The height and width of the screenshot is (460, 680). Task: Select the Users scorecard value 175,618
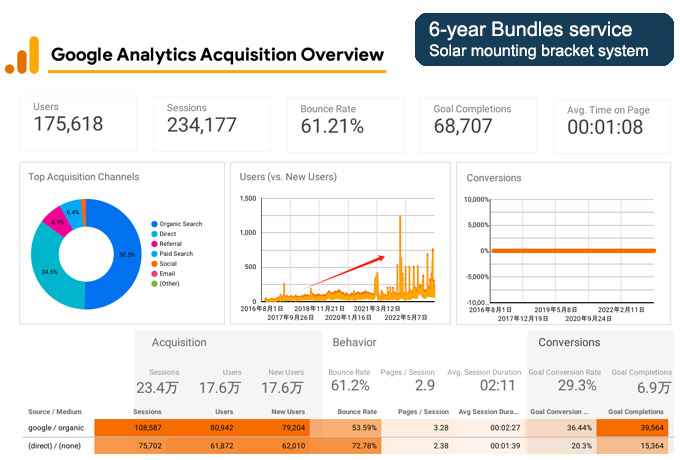[x=69, y=124]
